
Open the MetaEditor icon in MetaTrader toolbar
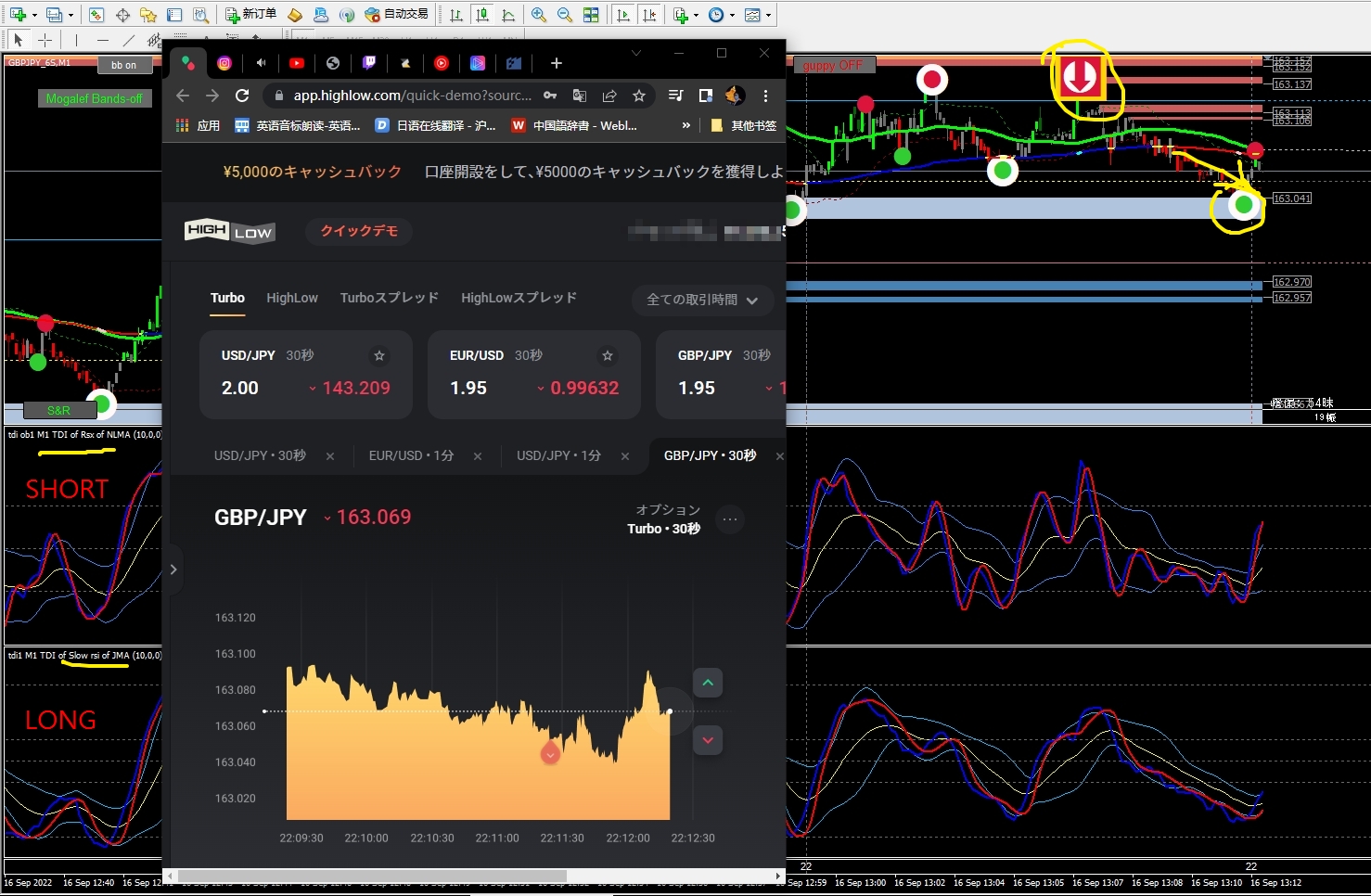[x=295, y=15]
